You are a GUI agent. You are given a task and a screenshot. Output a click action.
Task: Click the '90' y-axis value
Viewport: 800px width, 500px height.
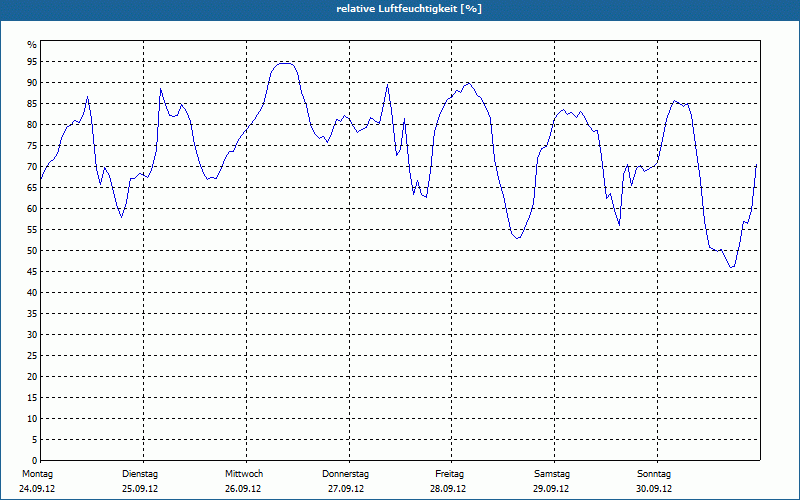pos(32,83)
